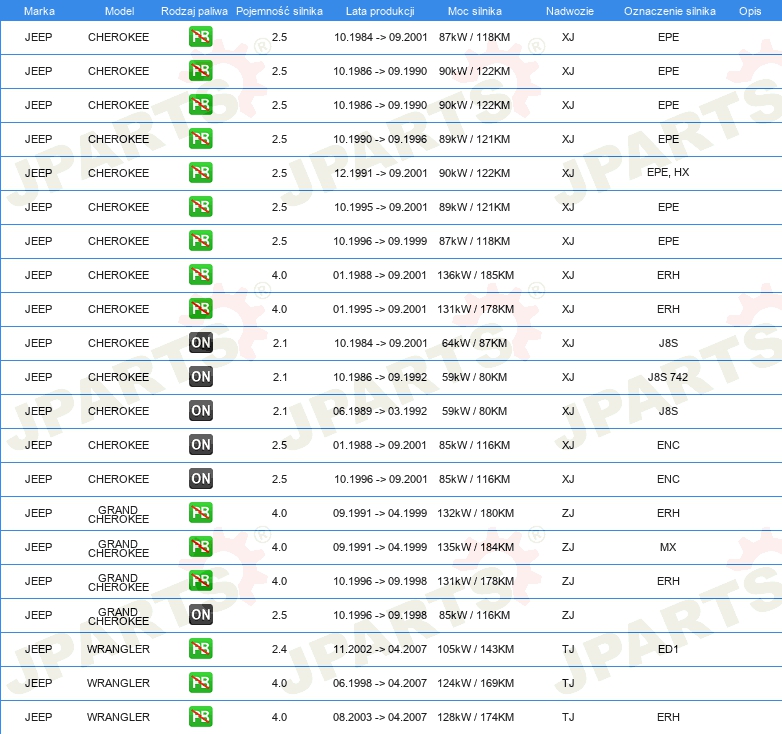Click the Nadwozie column header
Image resolution: width=782 pixels, height=734 pixels.
(570, 11)
